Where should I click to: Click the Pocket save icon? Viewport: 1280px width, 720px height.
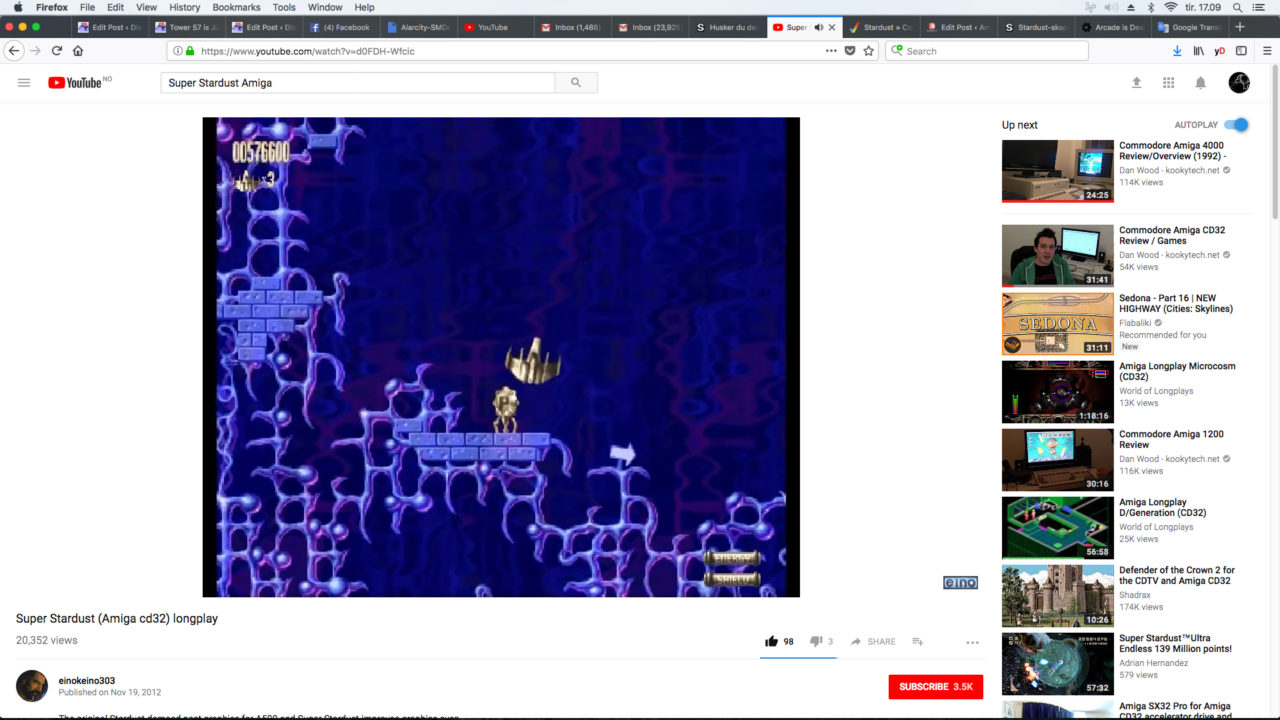coord(850,51)
